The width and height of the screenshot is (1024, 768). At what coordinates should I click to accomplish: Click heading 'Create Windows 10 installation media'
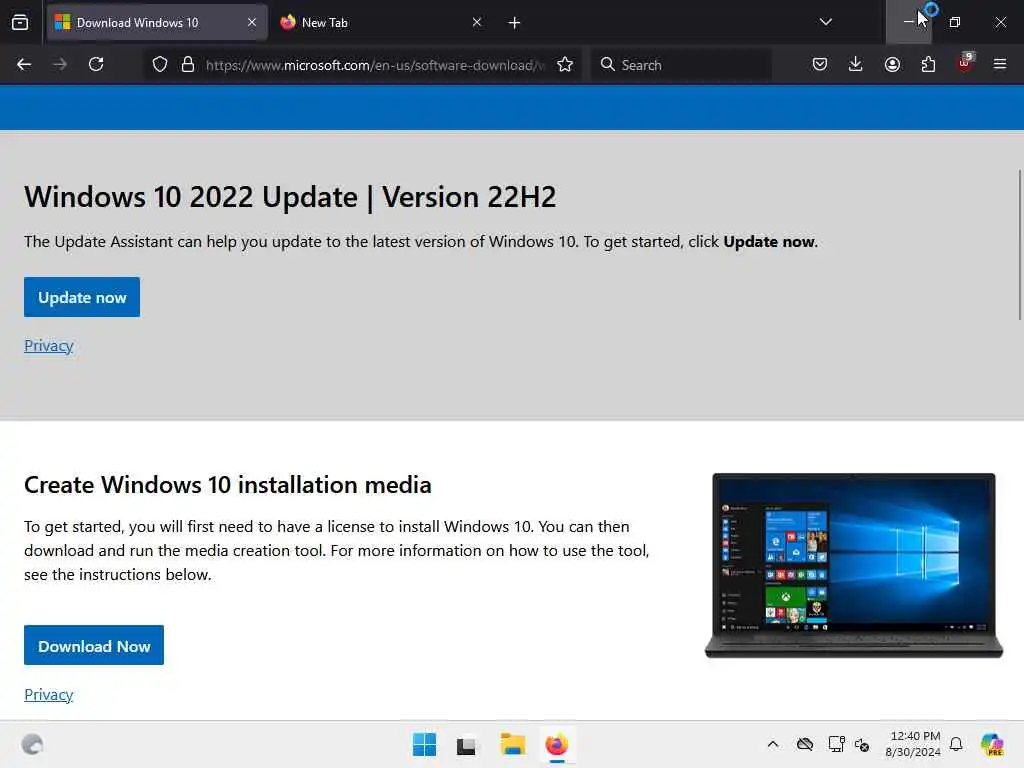228,485
